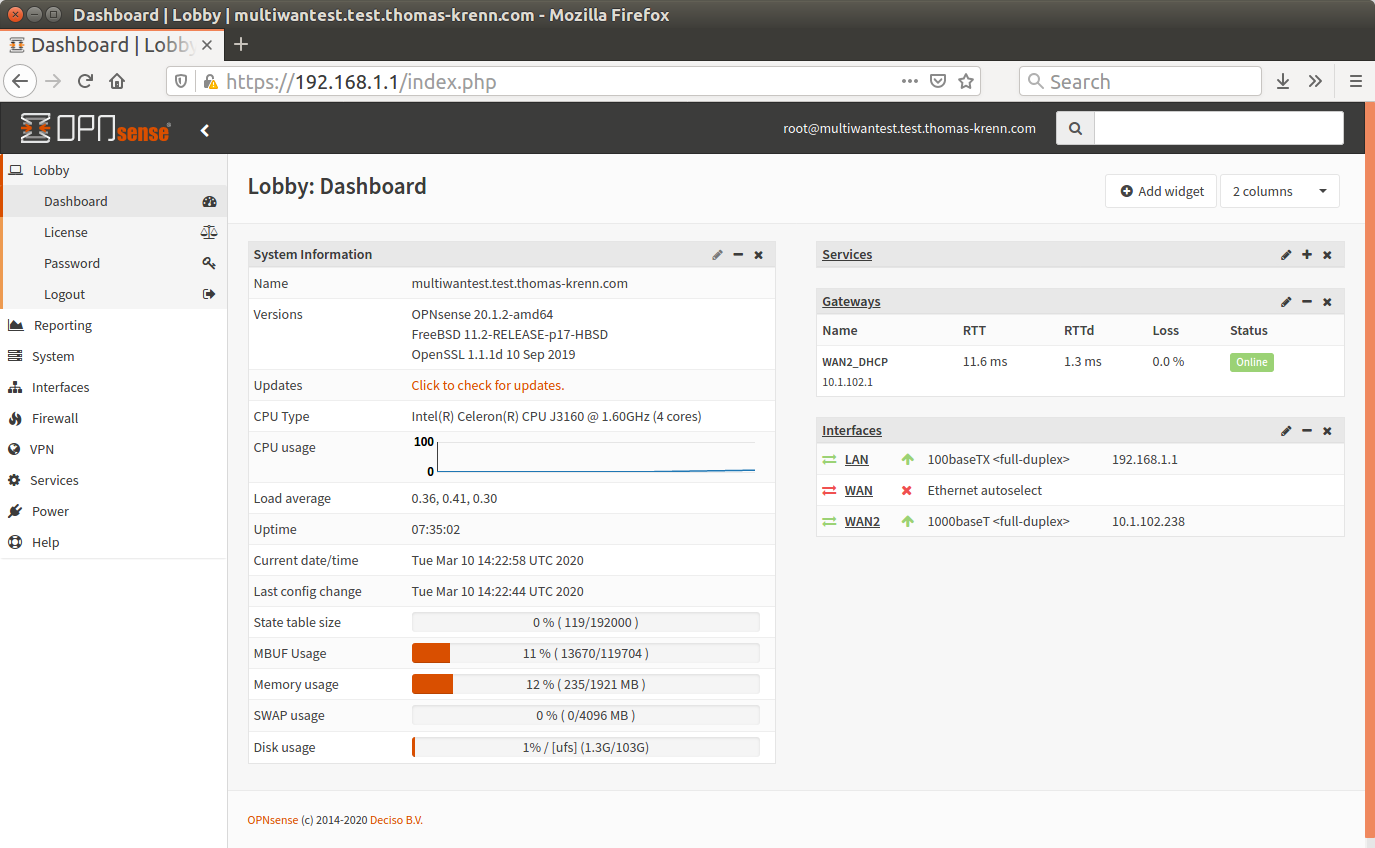Viewport: 1375px width, 848px height.
Task: Collapse the sidebar using the chevron arrow
Action: point(205,129)
